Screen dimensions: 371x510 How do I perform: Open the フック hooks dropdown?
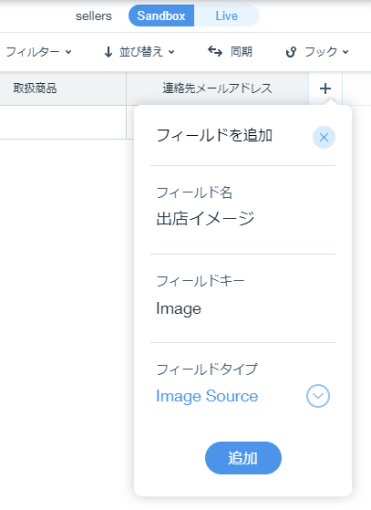[317, 52]
